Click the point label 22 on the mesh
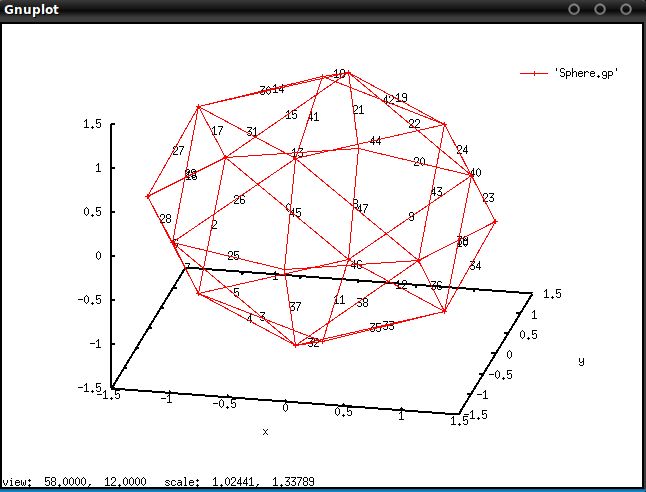Viewport: 646px width, 492px height. point(414,124)
